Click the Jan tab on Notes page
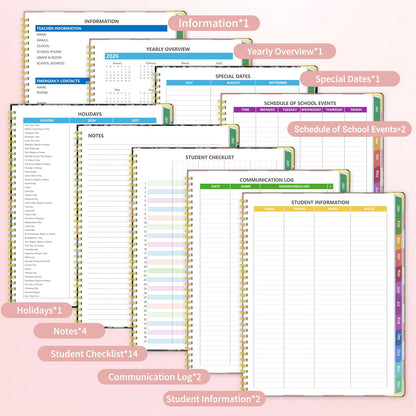The height and width of the screenshot is (416, 416). click(x=233, y=137)
